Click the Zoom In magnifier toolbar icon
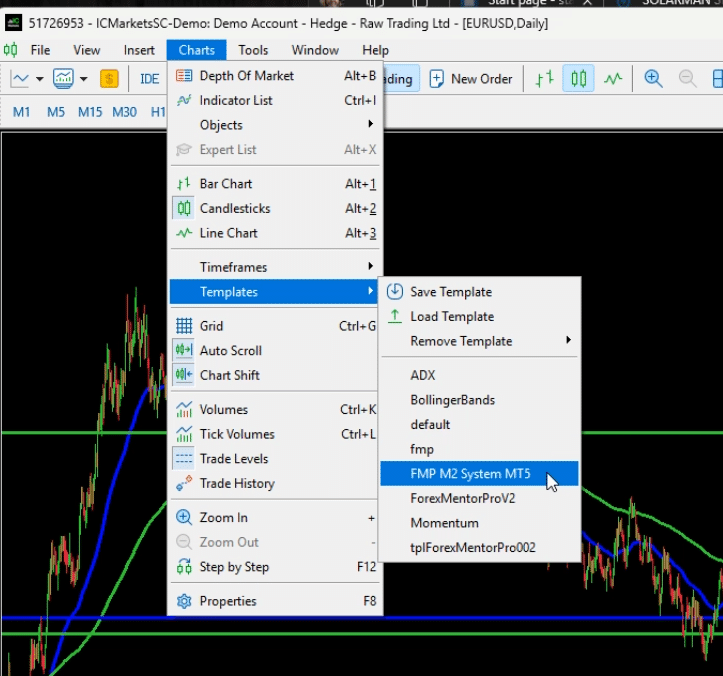Image resolution: width=723 pixels, height=676 pixels. [x=653, y=78]
